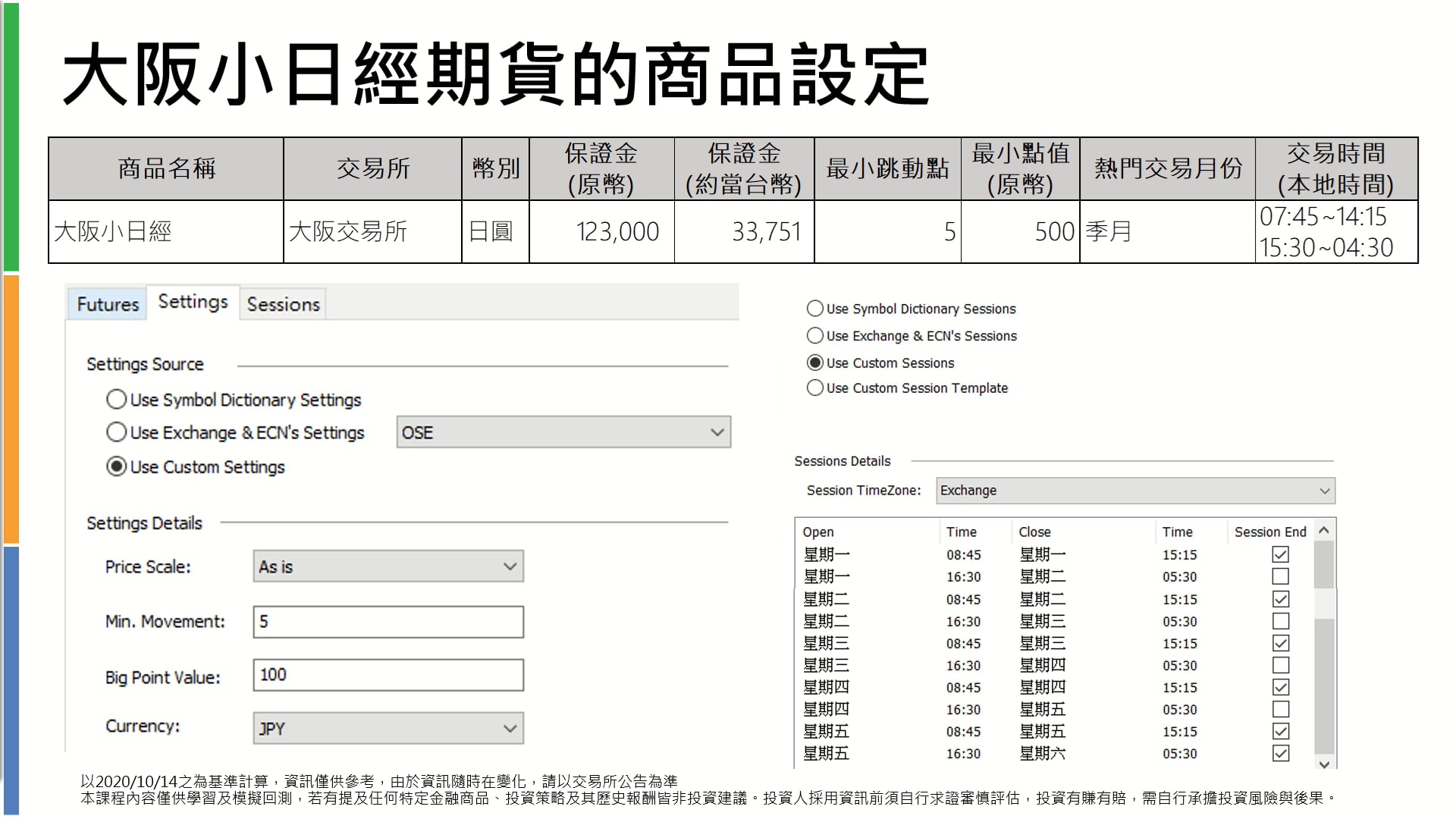Screen dimensions: 1456x819
Task: Select Use Exchange & ECN's Sessions radio
Action: 815,335
